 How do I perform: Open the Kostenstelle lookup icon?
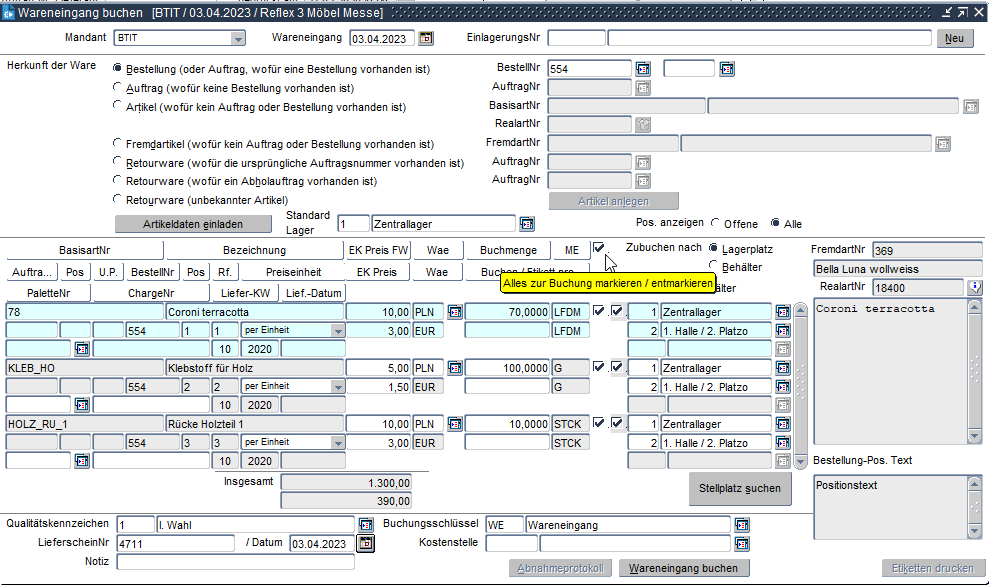click(742, 543)
